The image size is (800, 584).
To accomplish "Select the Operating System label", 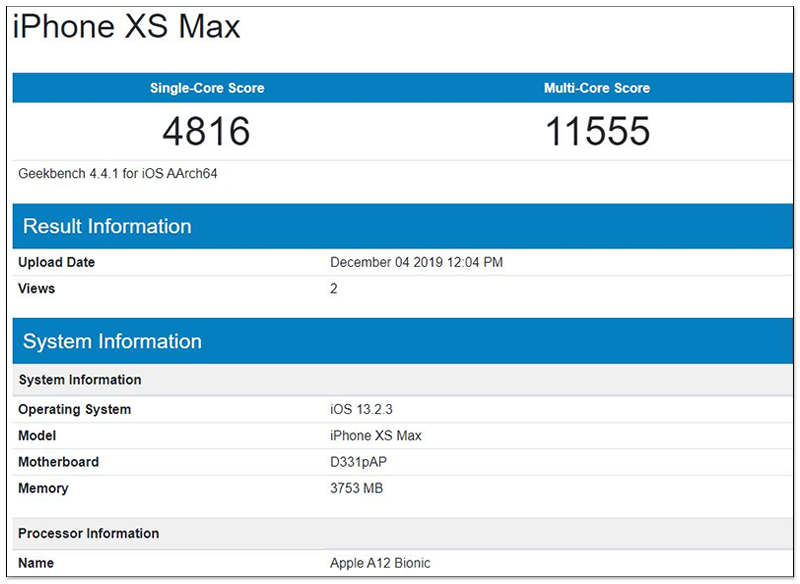I will tap(75, 410).
